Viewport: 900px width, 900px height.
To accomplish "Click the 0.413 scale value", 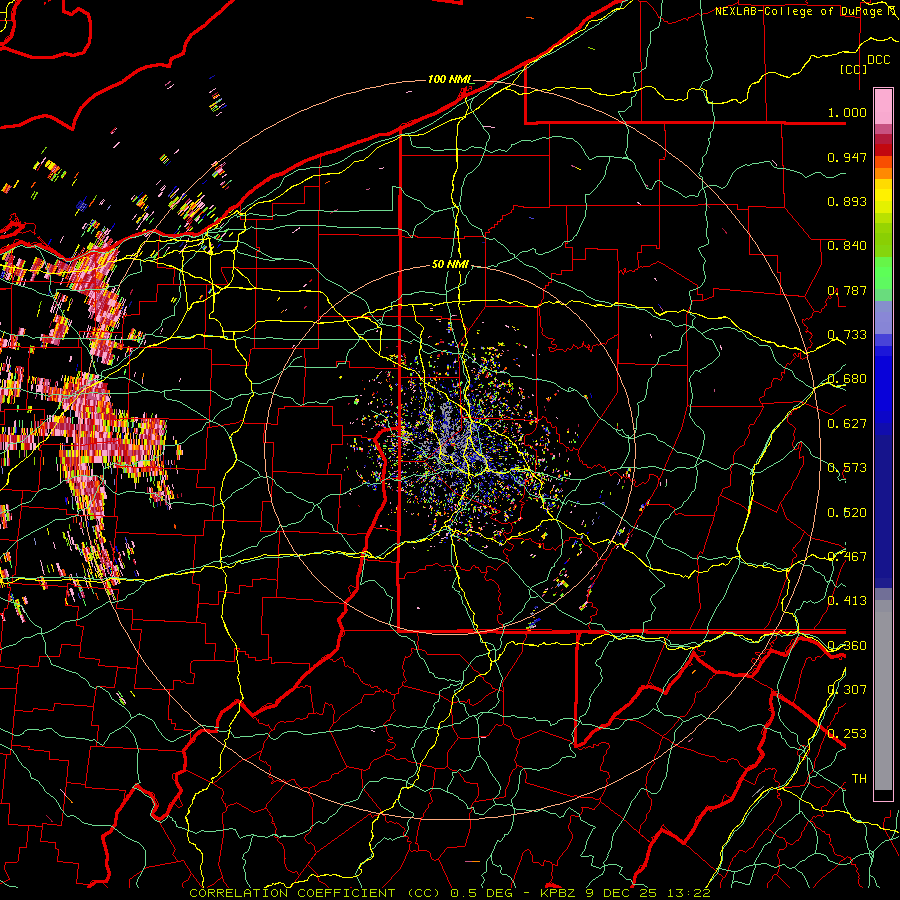I will (x=847, y=600).
